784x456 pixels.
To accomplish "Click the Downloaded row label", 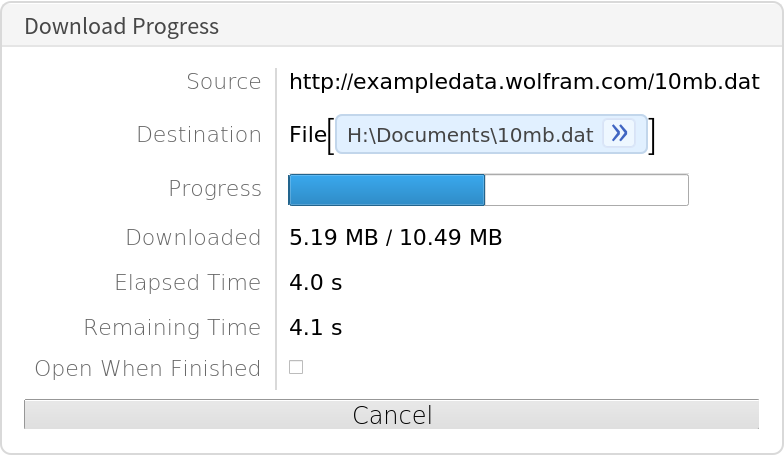I will click(193, 238).
